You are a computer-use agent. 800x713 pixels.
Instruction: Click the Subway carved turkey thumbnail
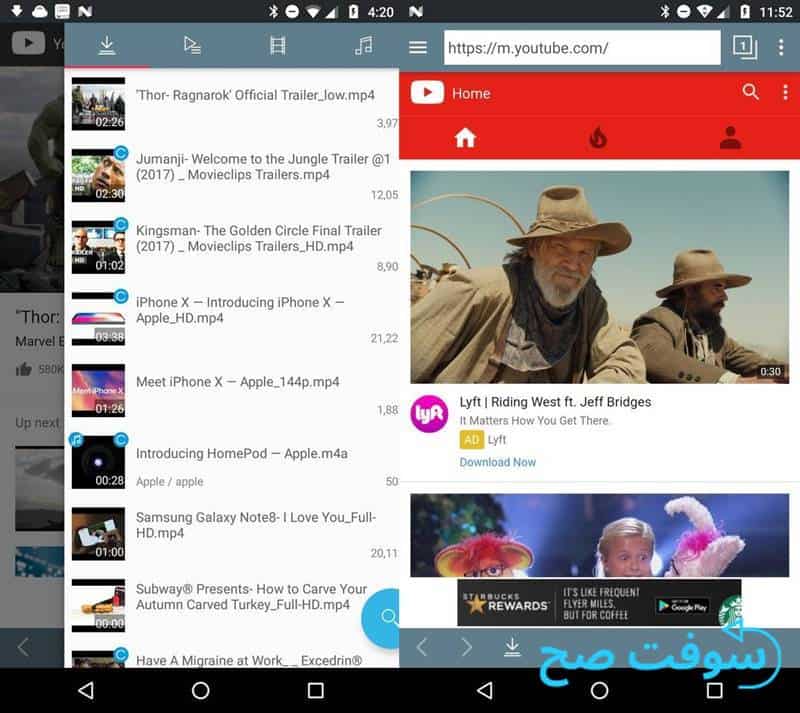click(98, 605)
